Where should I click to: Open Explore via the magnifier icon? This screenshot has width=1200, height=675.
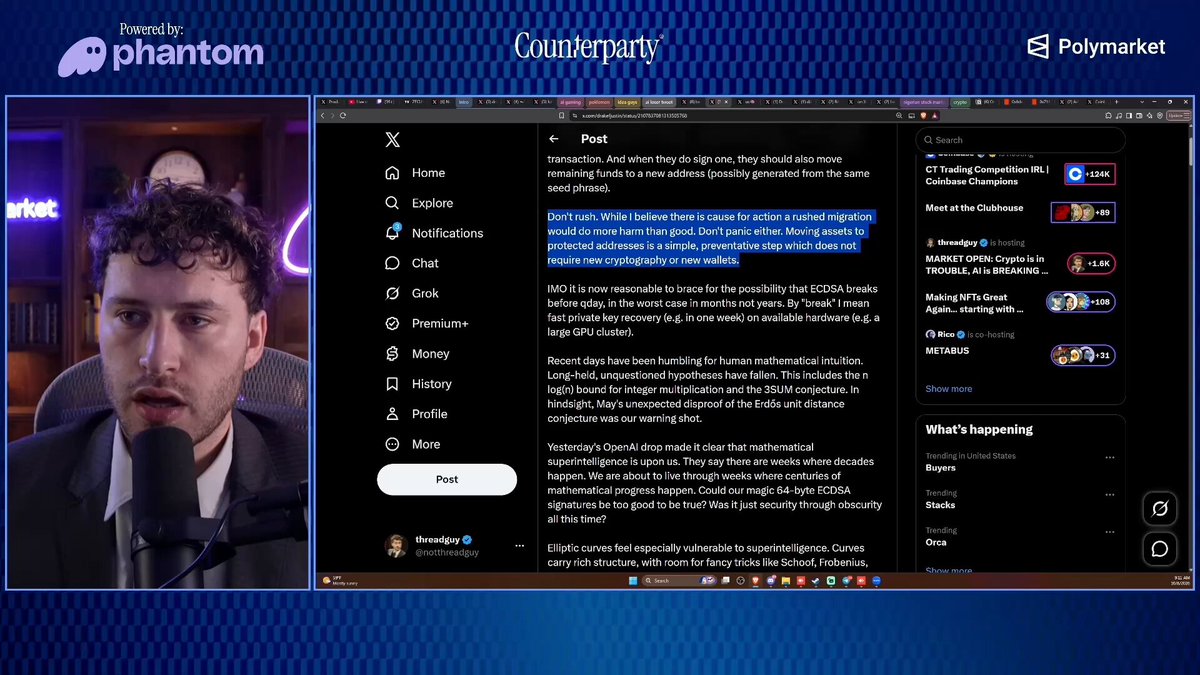tap(393, 203)
